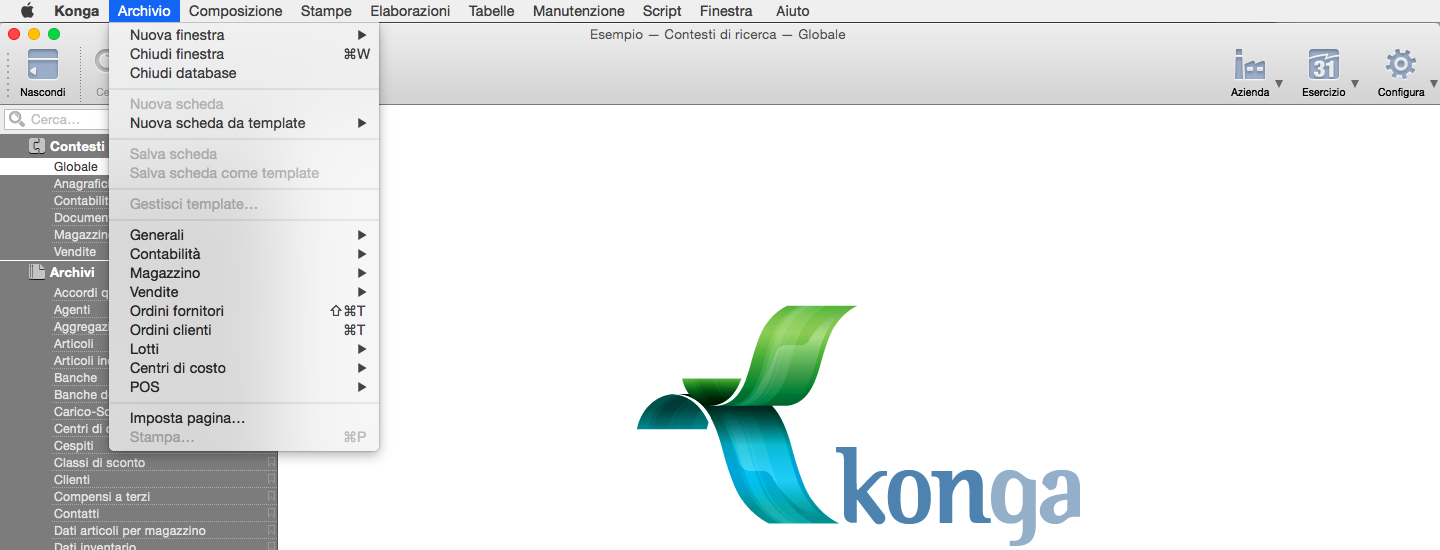Choose Ordini clienti menu entry
The image size is (1440, 550).
coord(171,330)
